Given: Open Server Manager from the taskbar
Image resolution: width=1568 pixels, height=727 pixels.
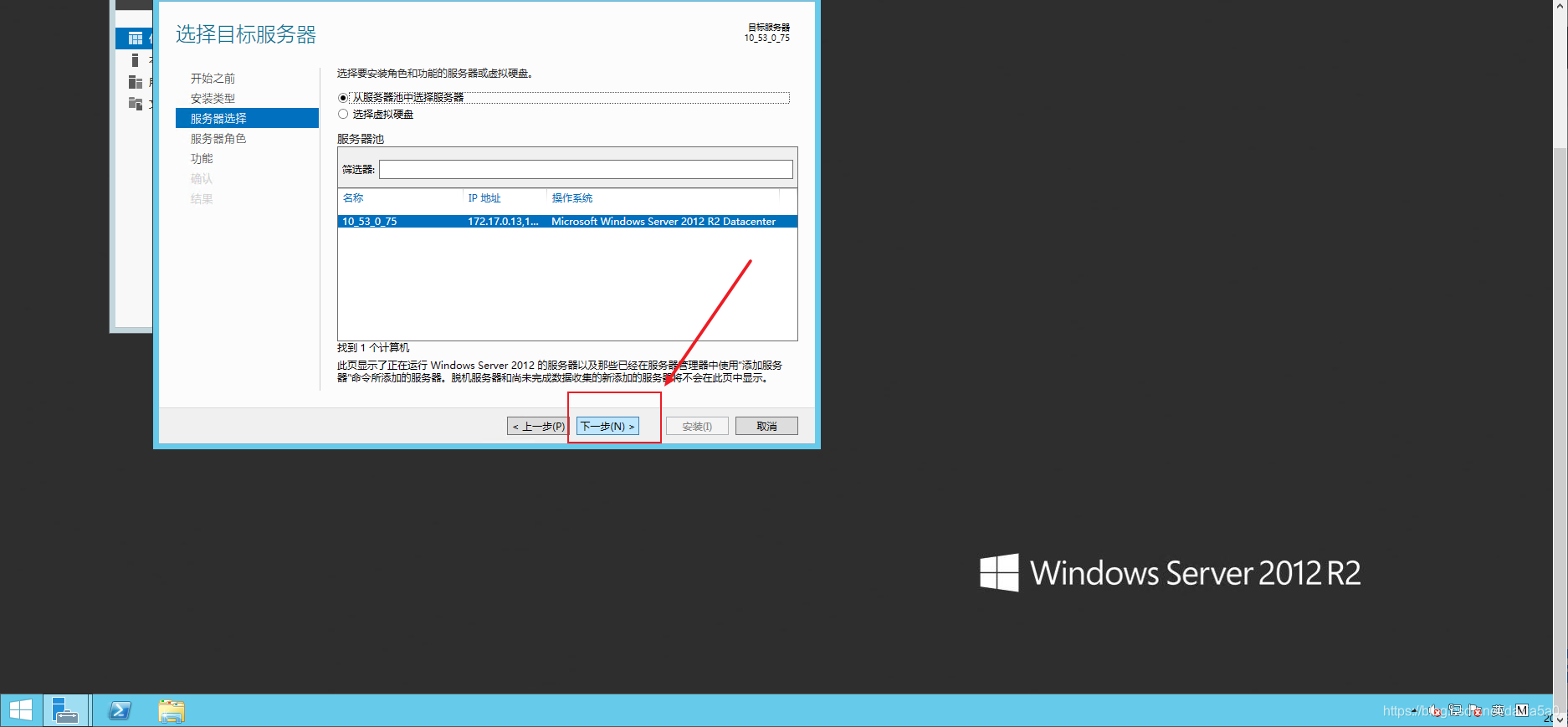Looking at the screenshot, I should [65, 710].
